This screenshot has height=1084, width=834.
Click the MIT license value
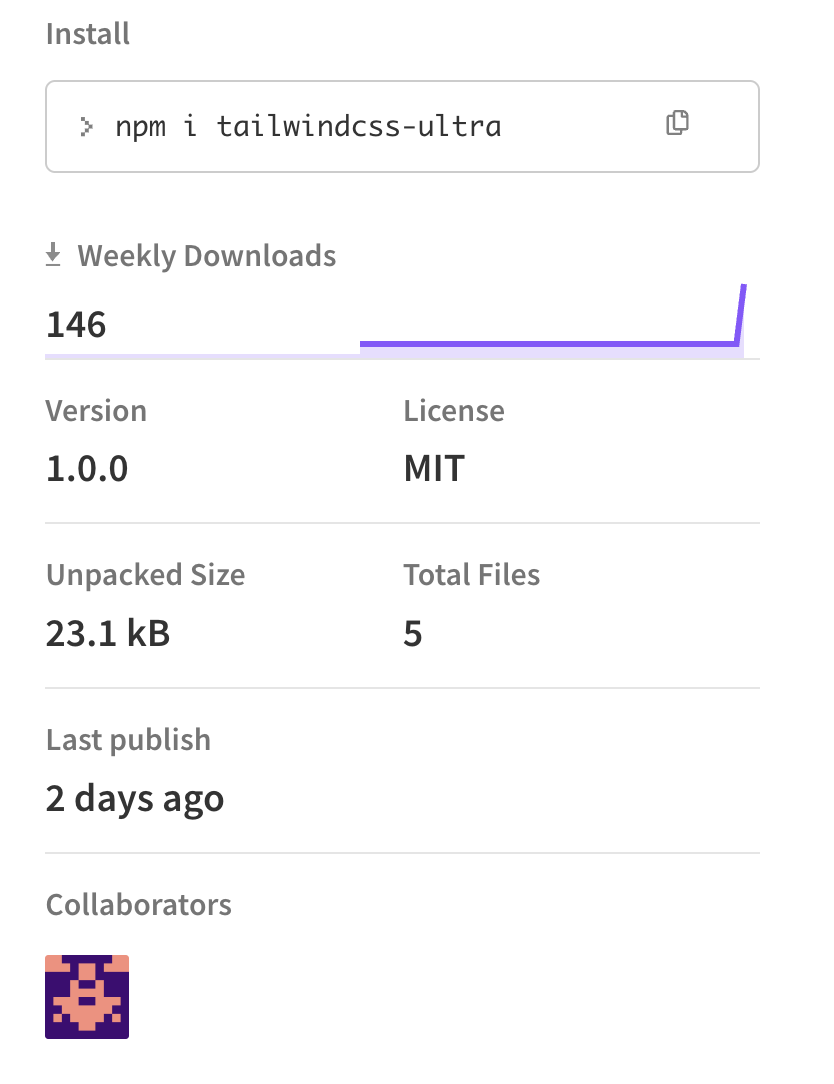434,468
